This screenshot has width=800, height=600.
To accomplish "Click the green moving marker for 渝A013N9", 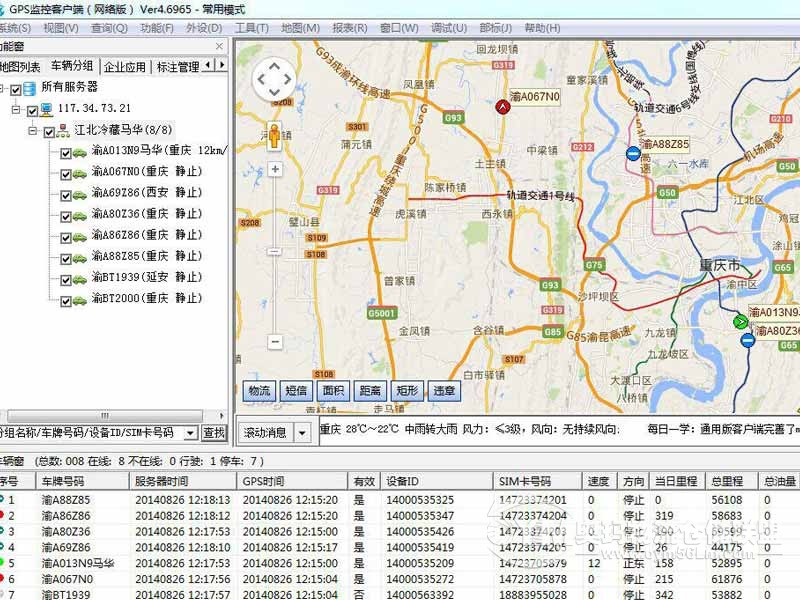I will (x=740, y=321).
